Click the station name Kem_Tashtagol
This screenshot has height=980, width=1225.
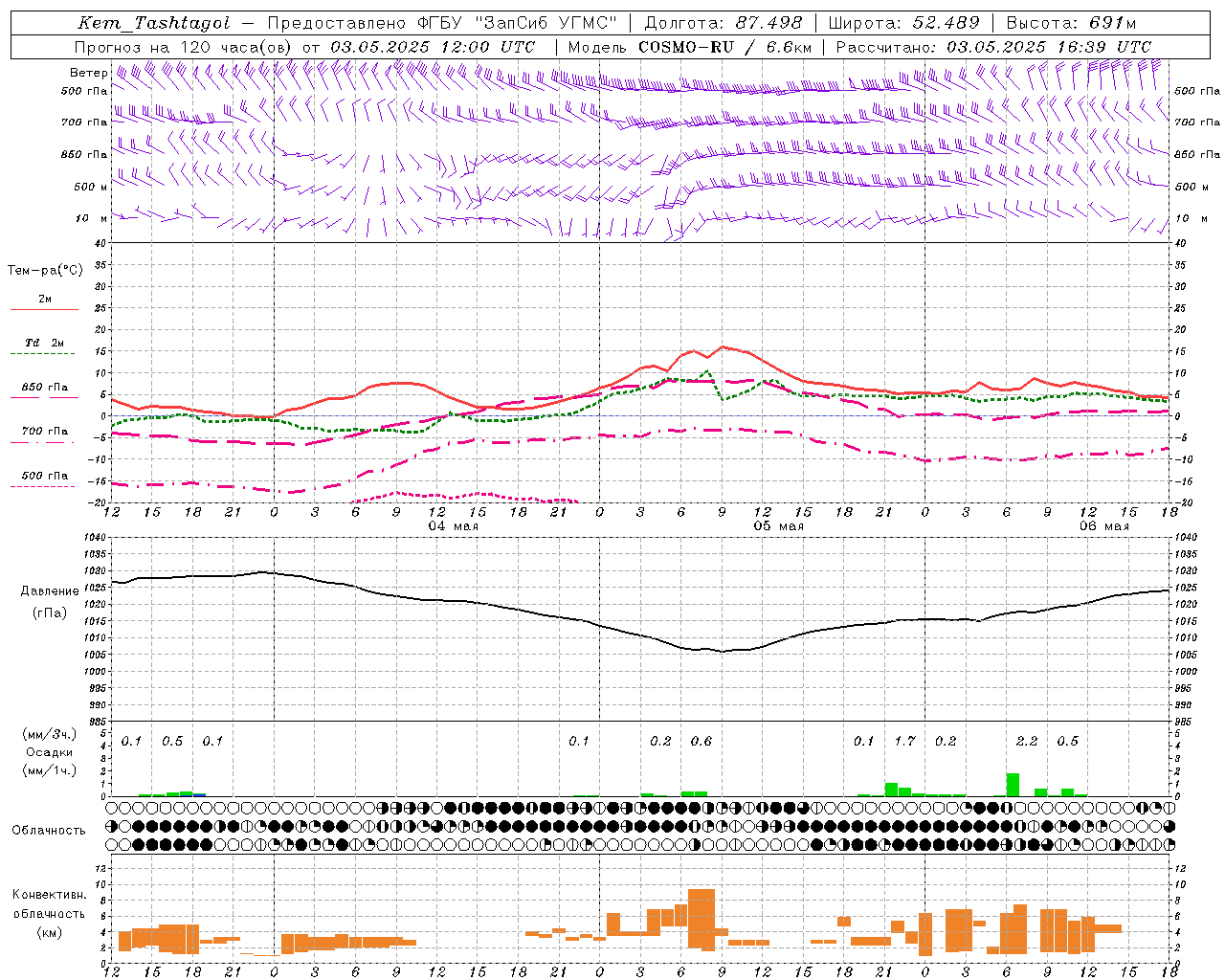point(154,23)
